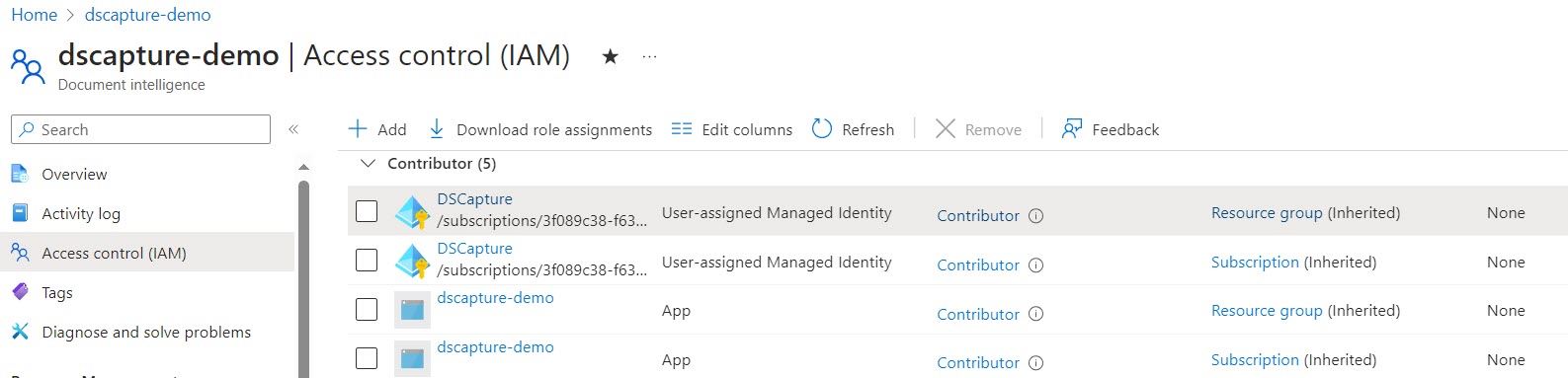Open the ellipsis more options menu
Viewport: 1568px width, 378px height.
[x=649, y=56]
